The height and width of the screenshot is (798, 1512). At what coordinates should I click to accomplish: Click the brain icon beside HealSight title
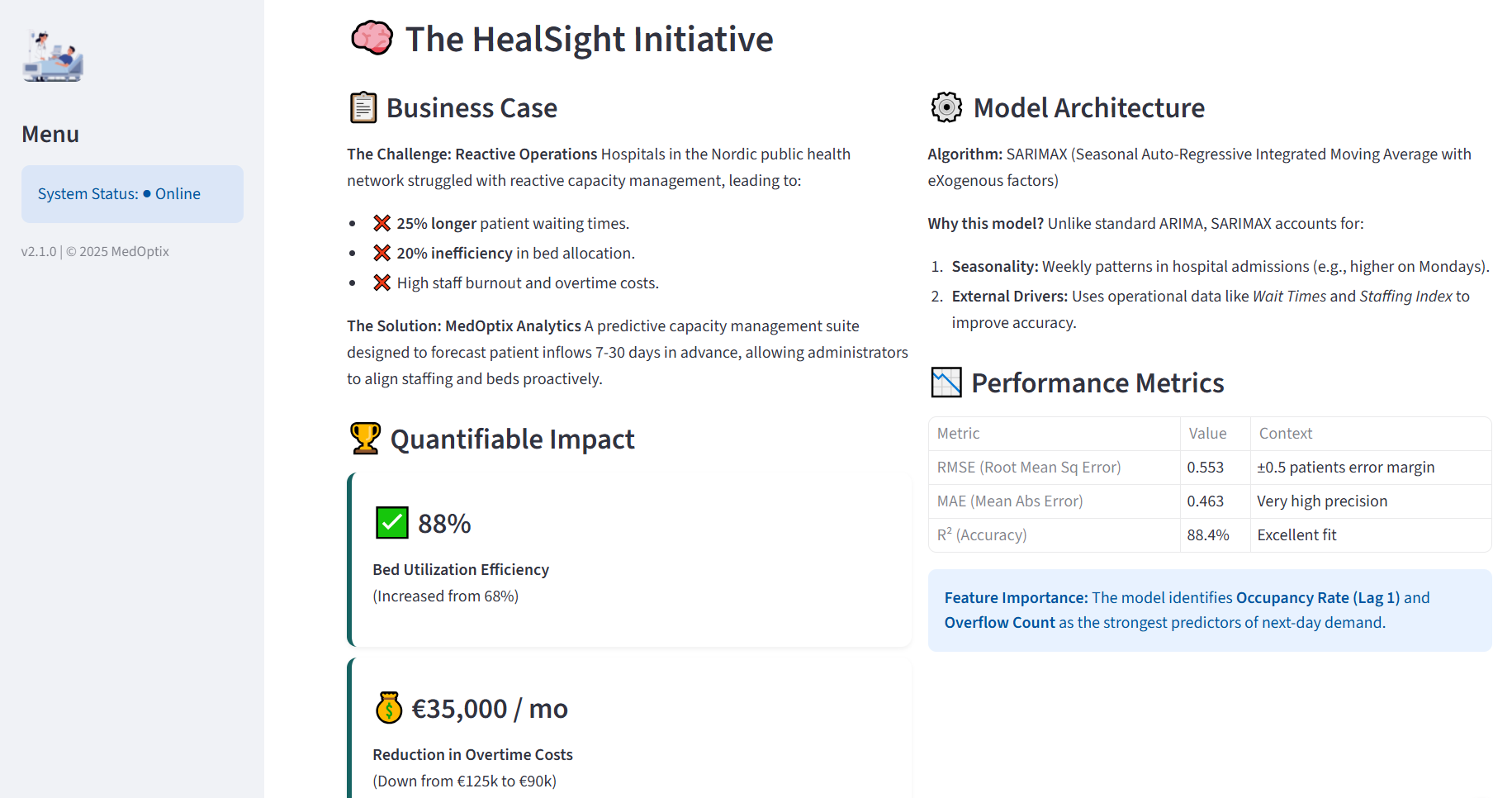click(x=372, y=38)
